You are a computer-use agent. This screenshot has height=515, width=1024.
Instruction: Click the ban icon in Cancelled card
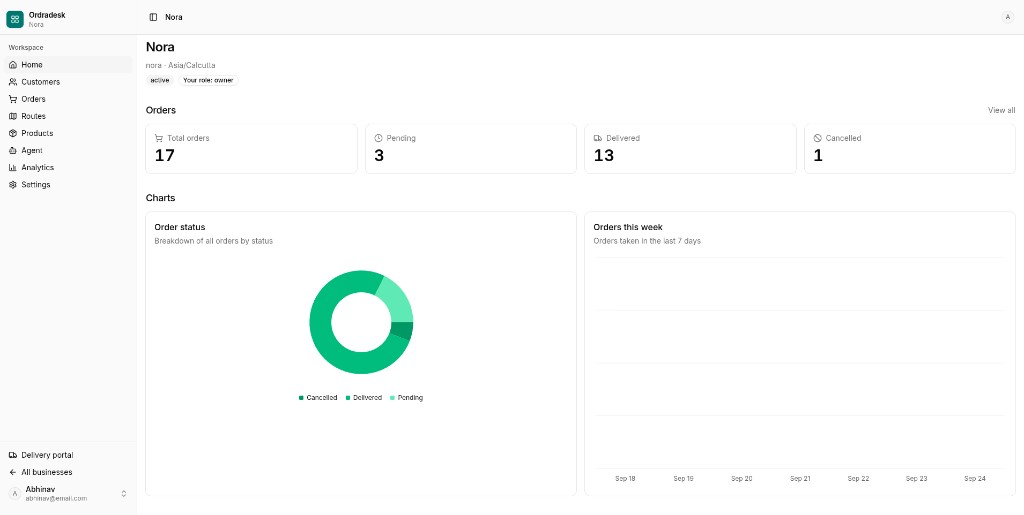click(x=817, y=138)
